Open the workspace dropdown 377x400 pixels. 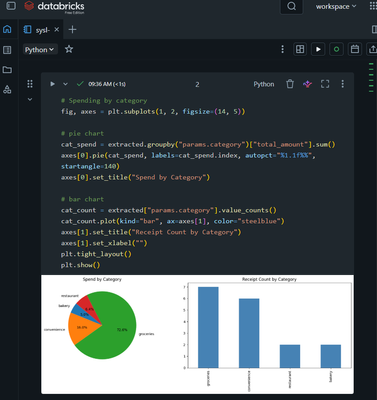pyautogui.click(x=336, y=6)
